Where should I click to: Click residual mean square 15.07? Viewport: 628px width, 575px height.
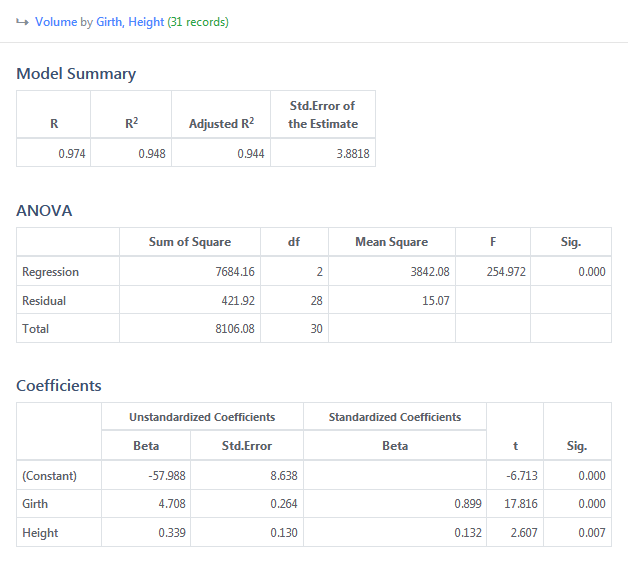click(x=436, y=301)
